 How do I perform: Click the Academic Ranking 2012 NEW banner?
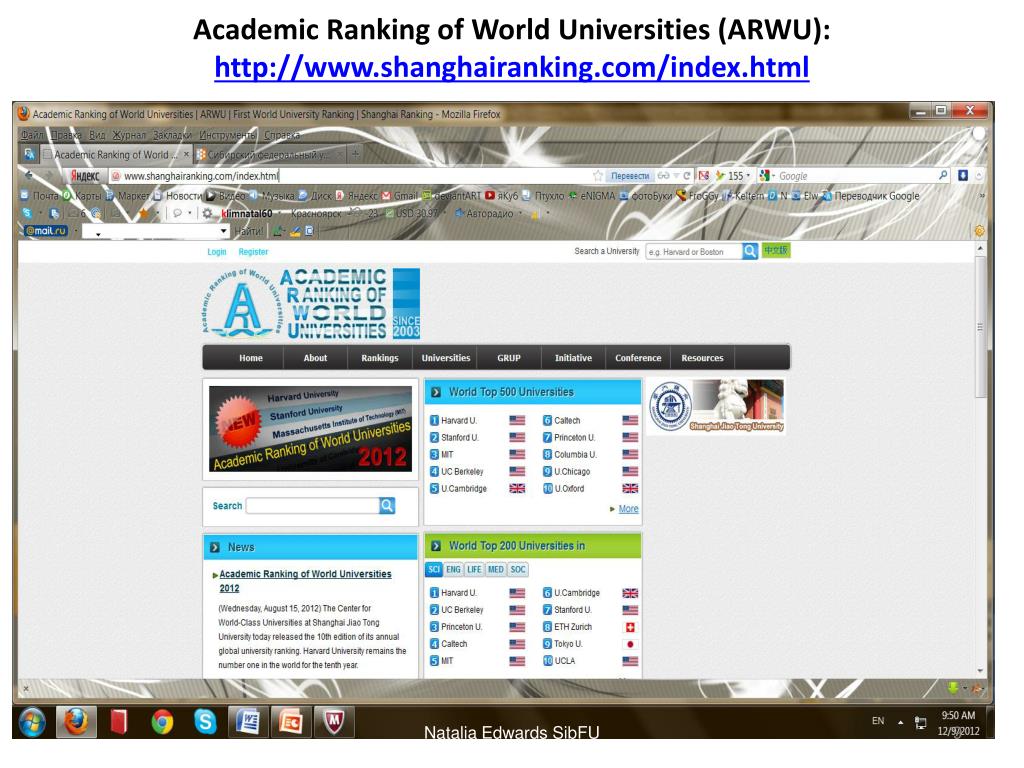tap(310, 428)
